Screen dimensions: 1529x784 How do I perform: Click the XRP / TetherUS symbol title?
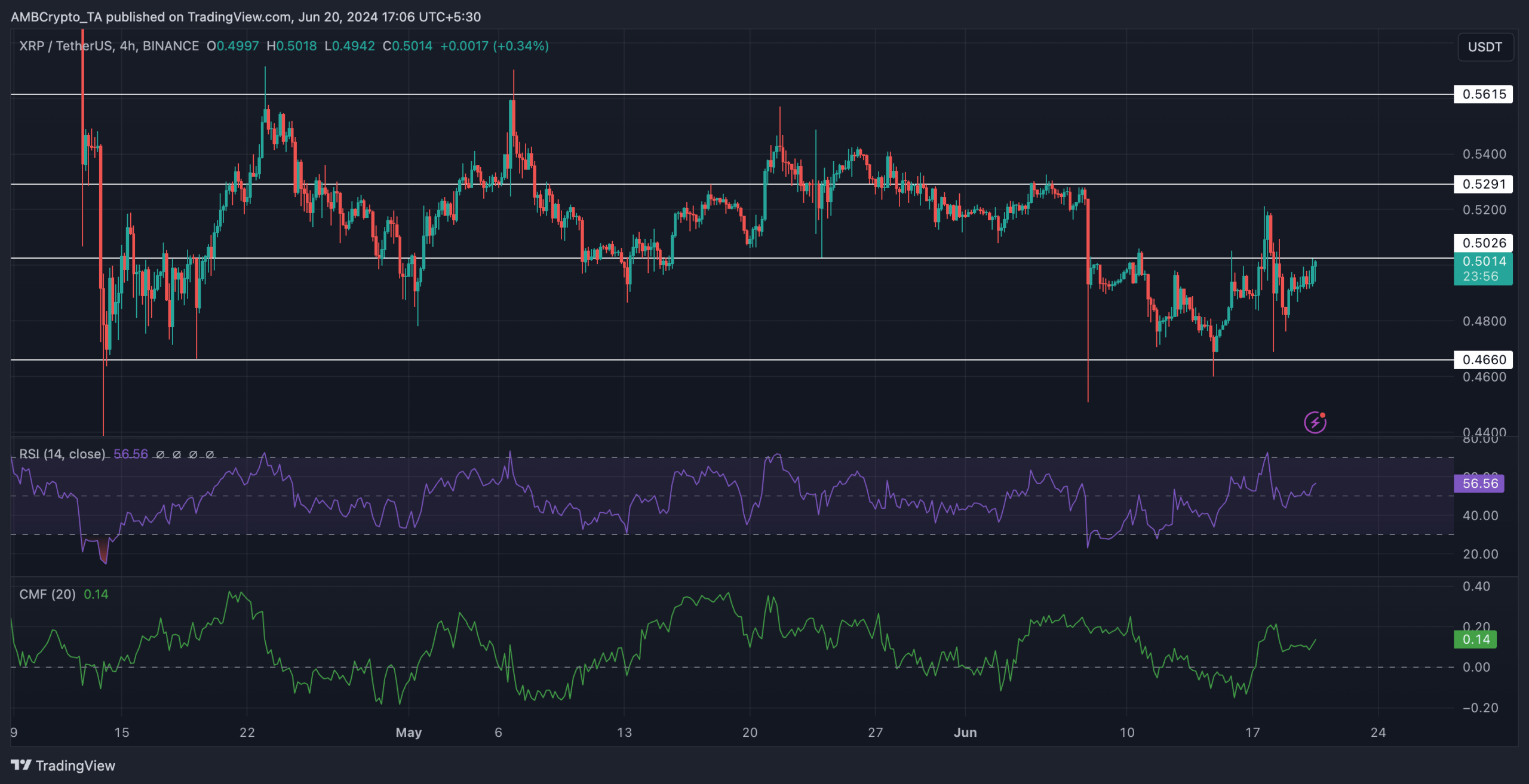109,46
